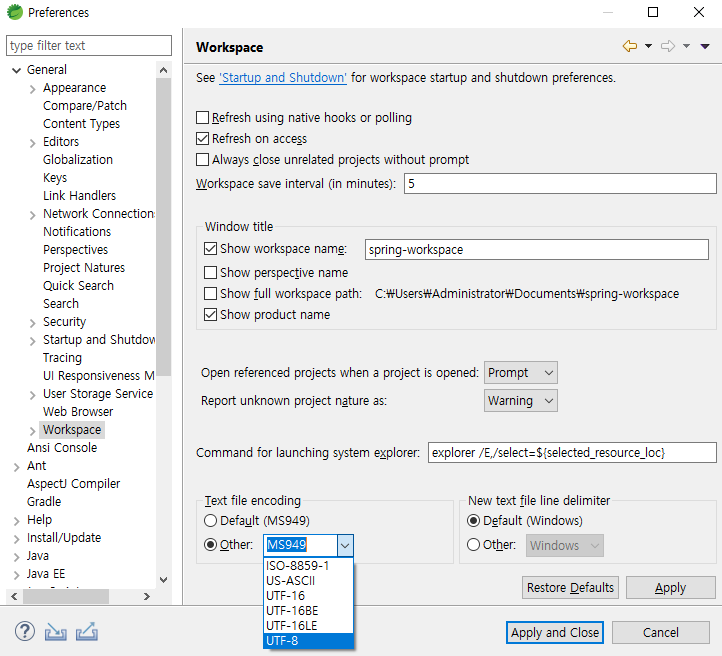Expand the Install/Update tree node
Image resolution: width=722 pixels, height=656 pixels.
click(x=17, y=539)
